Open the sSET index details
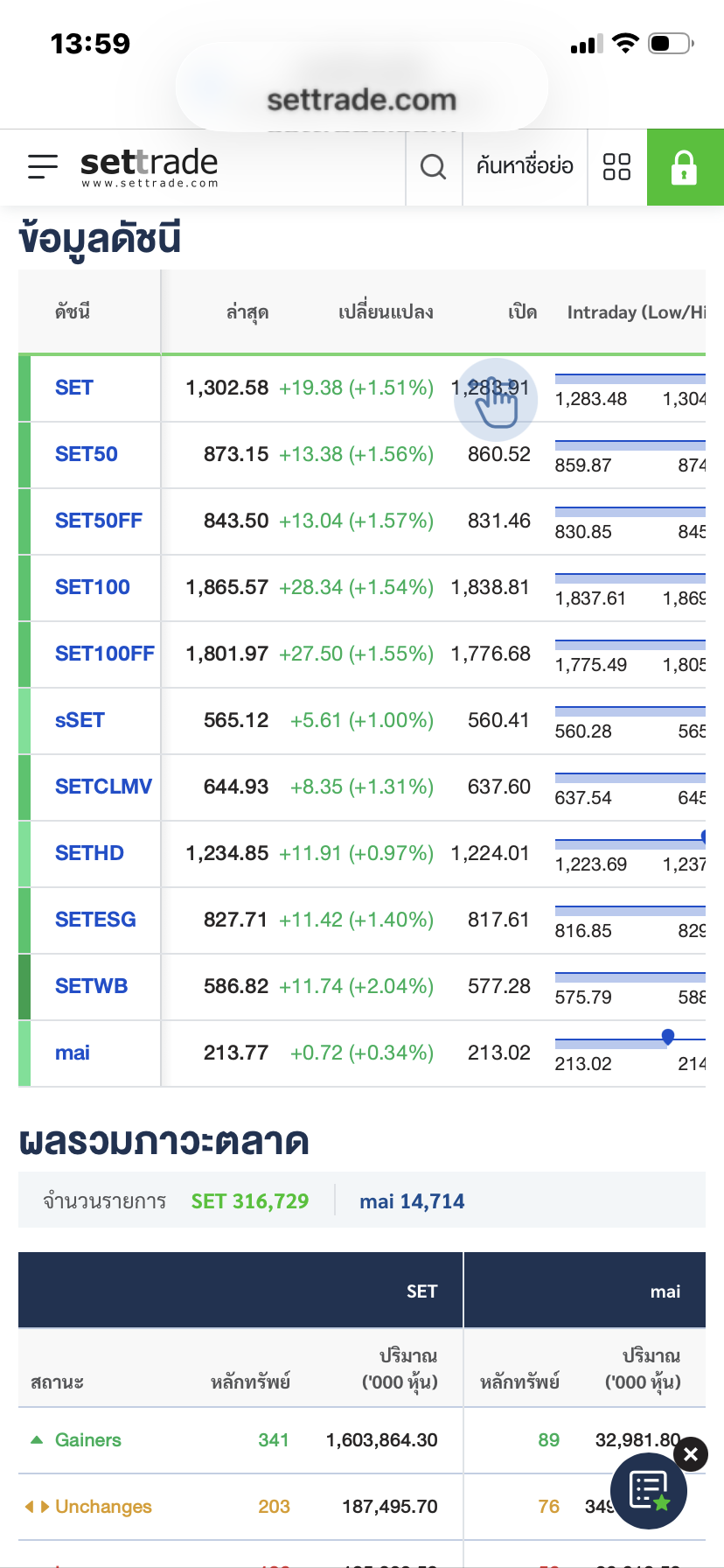Viewport: 724px width, 1568px height. [x=80, y=720]
